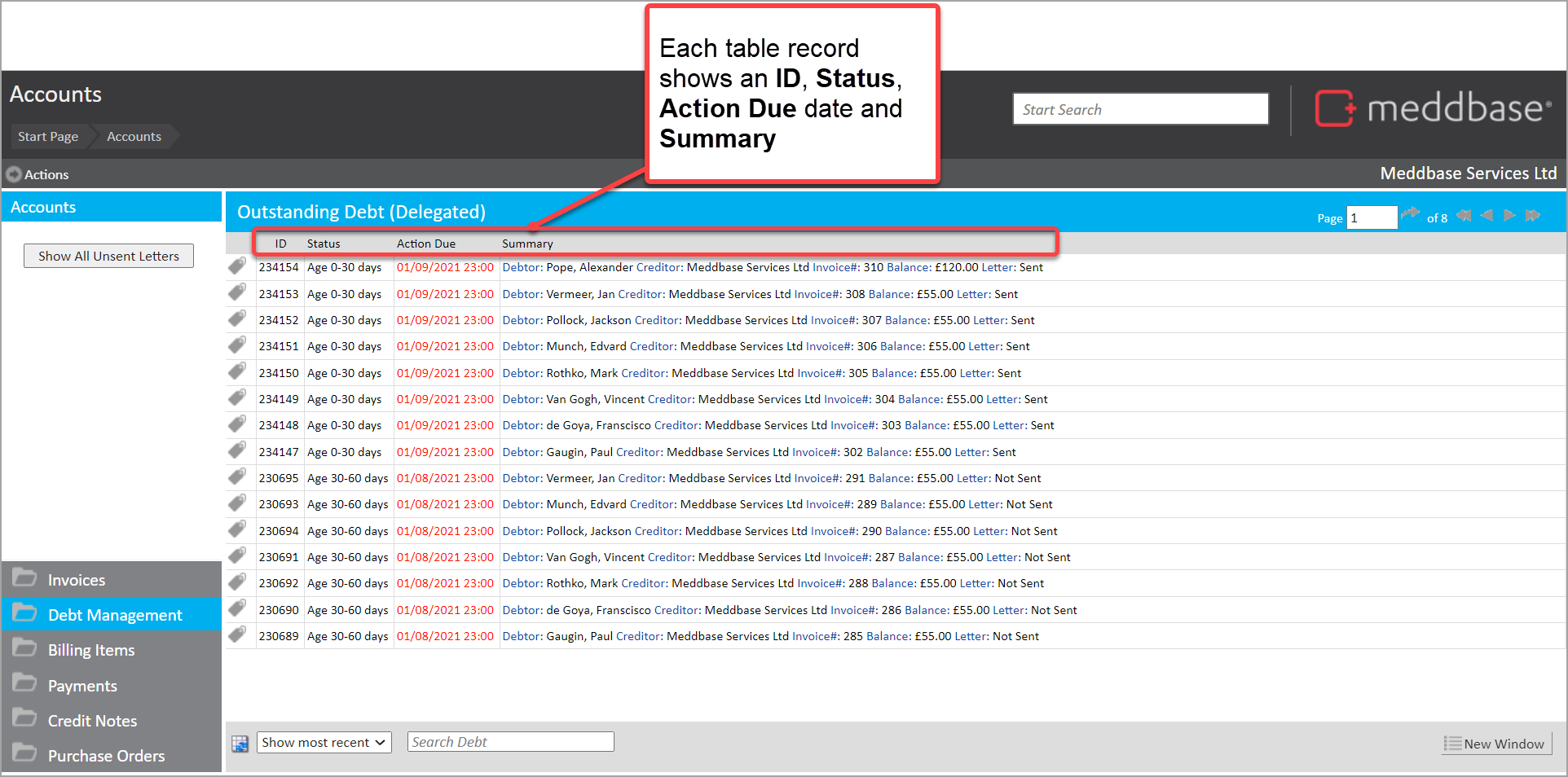
Task: Select Debt Management in the sidebar
Action: click(114, 615)
